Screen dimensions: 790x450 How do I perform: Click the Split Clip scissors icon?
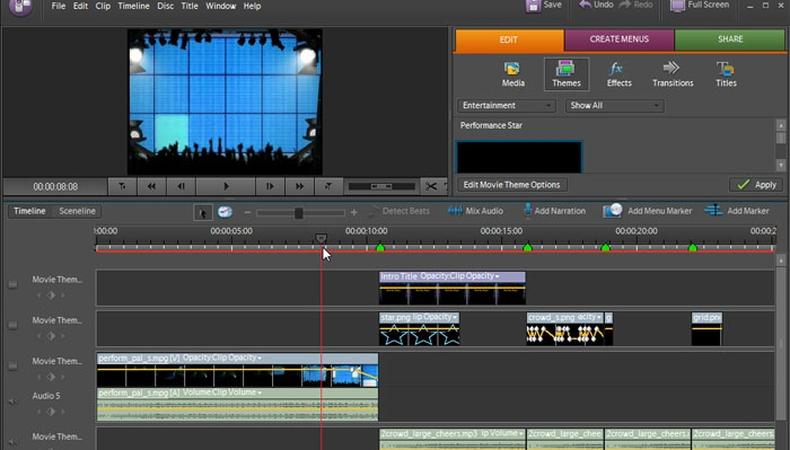[431, 186]
